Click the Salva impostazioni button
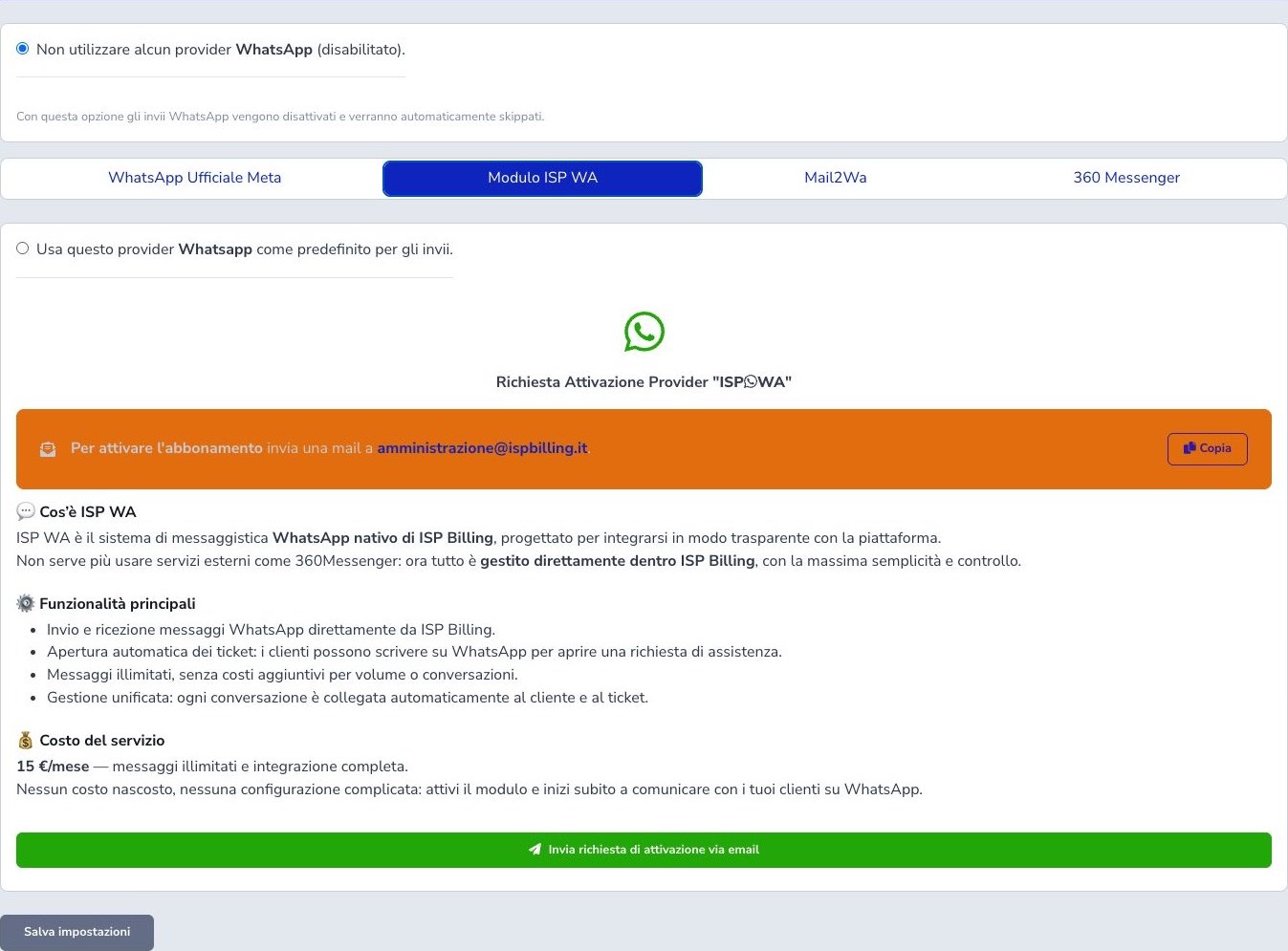Screen dimensions: 1288x951 [77, 932]
